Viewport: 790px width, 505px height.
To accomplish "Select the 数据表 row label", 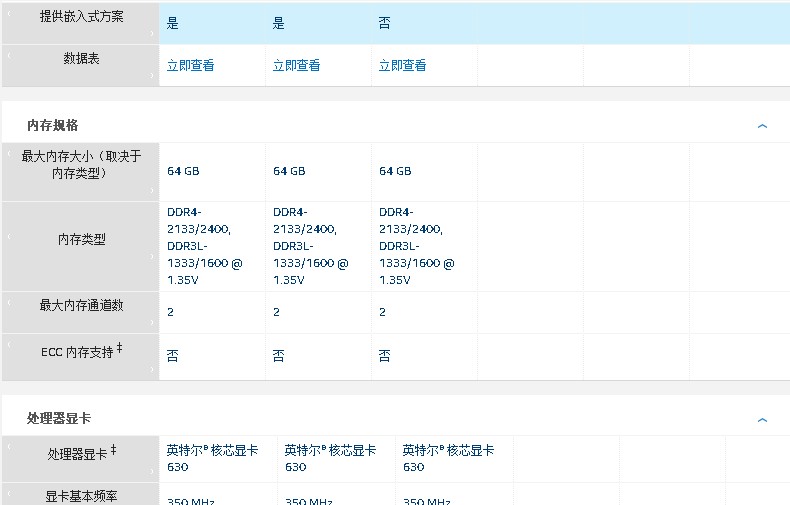I will tap(81, 58).
